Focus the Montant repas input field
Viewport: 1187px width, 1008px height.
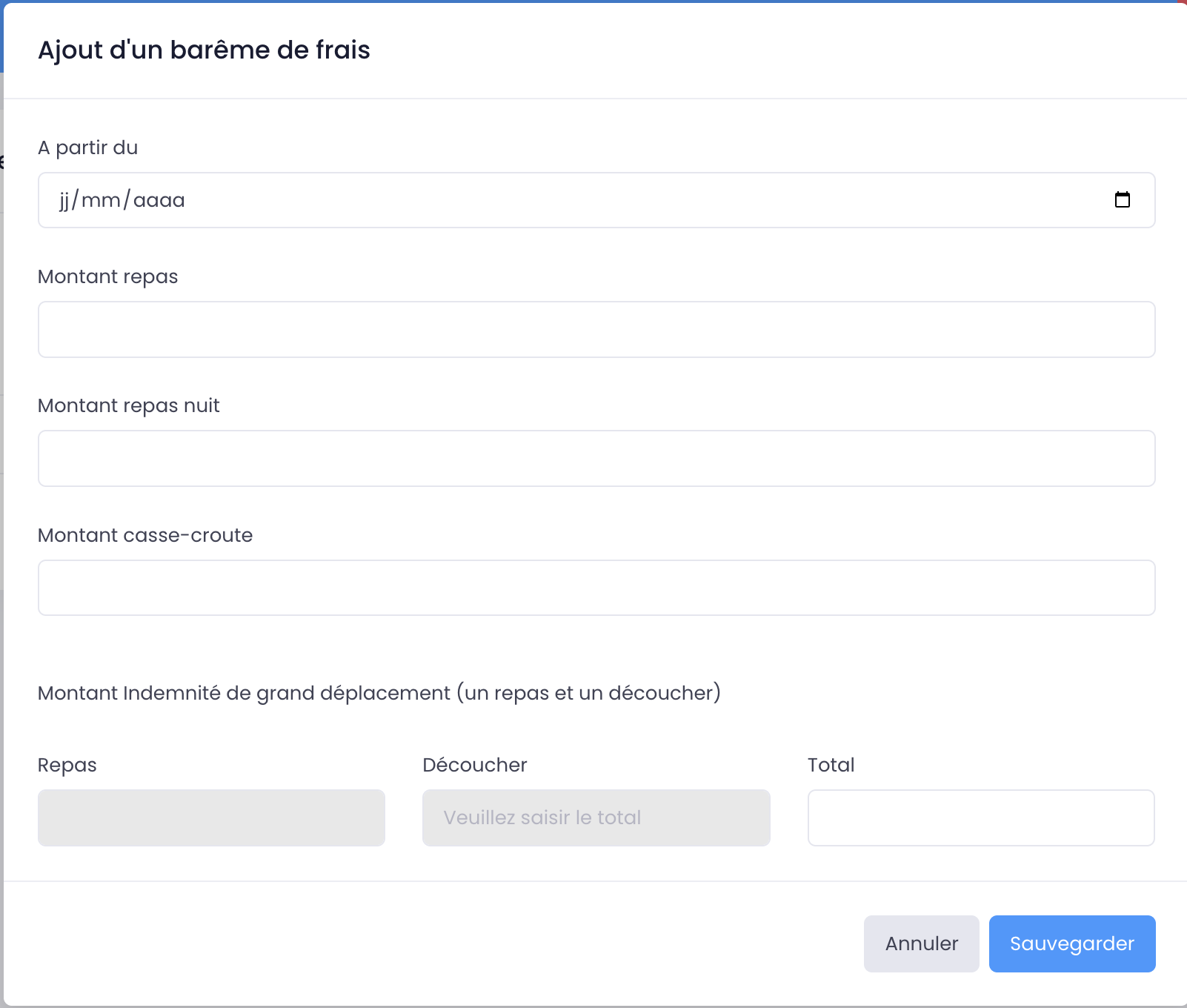coord(596,329)
